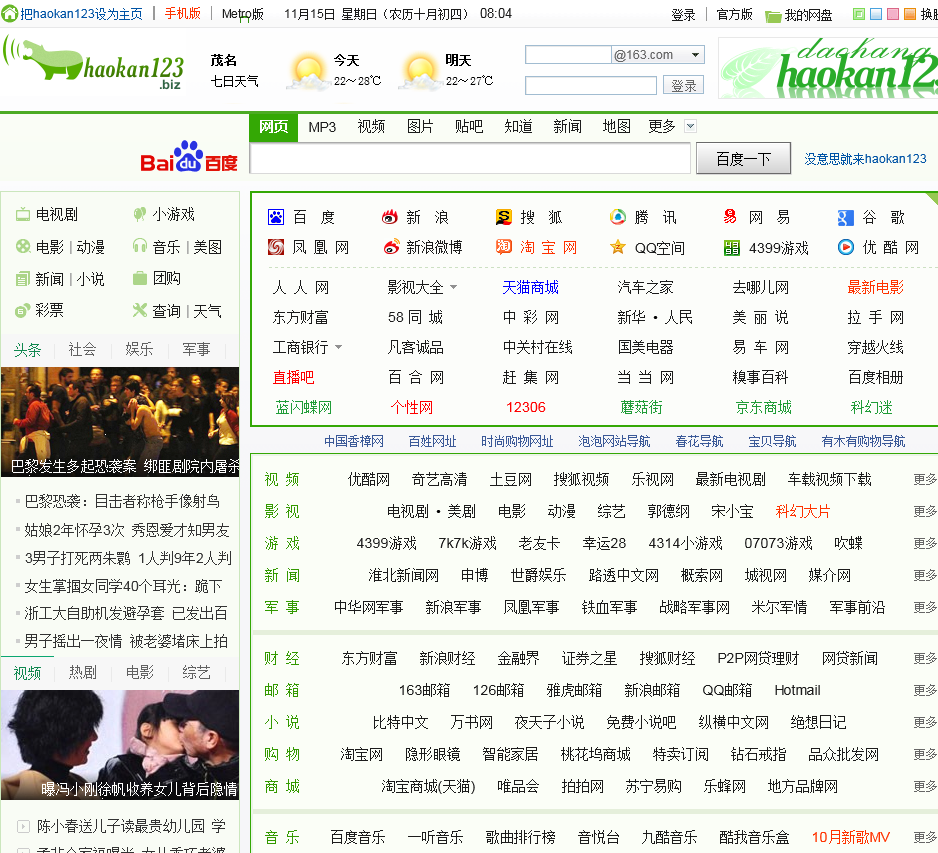Click the headphones icon next to 音乐

(x=139, y=246)
